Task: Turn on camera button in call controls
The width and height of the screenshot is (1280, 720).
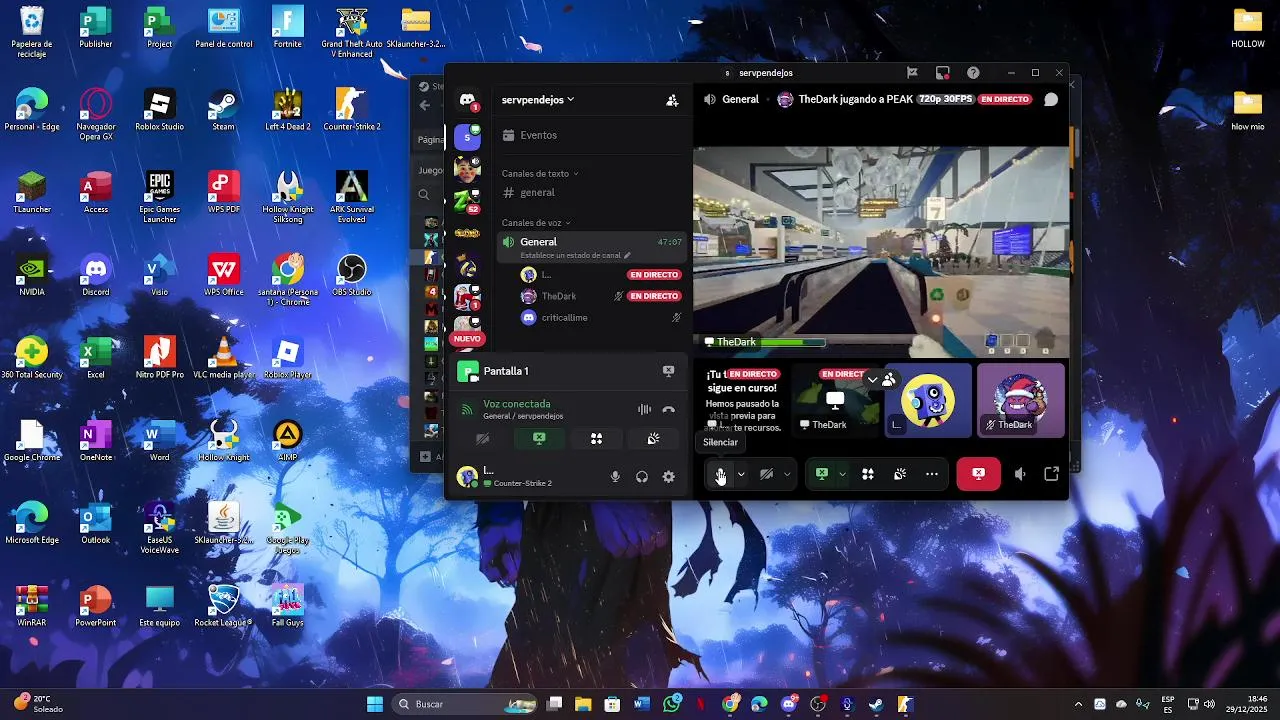Action: click(766, 474)
